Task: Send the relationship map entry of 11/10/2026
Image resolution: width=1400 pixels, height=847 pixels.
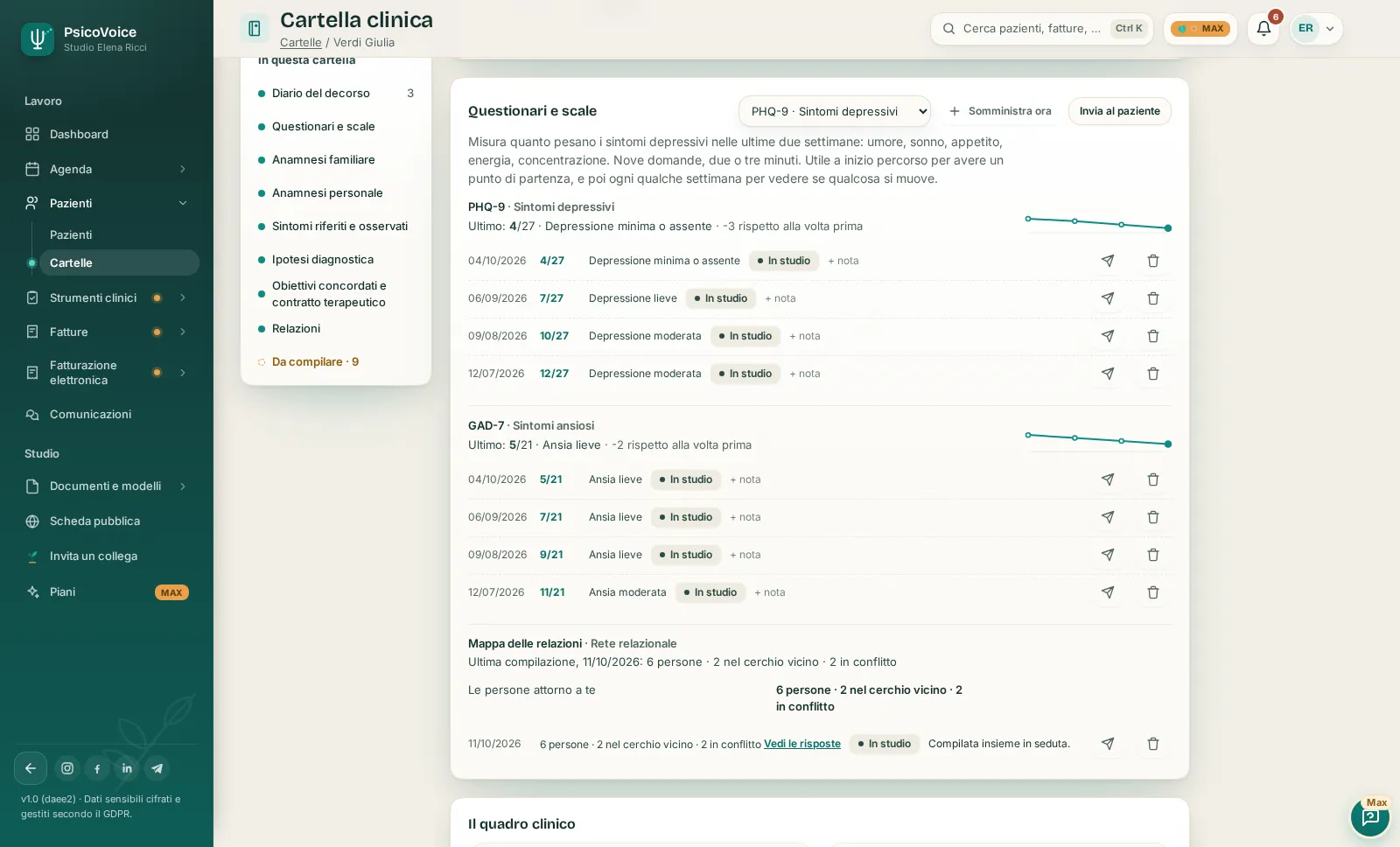Action: tap(1108, 744)
